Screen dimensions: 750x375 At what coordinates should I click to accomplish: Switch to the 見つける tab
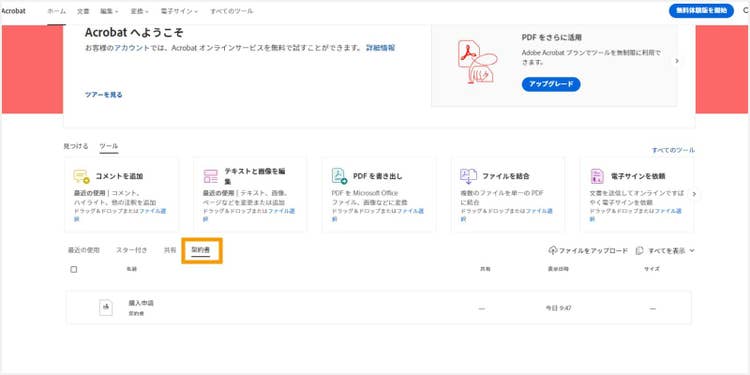tap(76, 146)
